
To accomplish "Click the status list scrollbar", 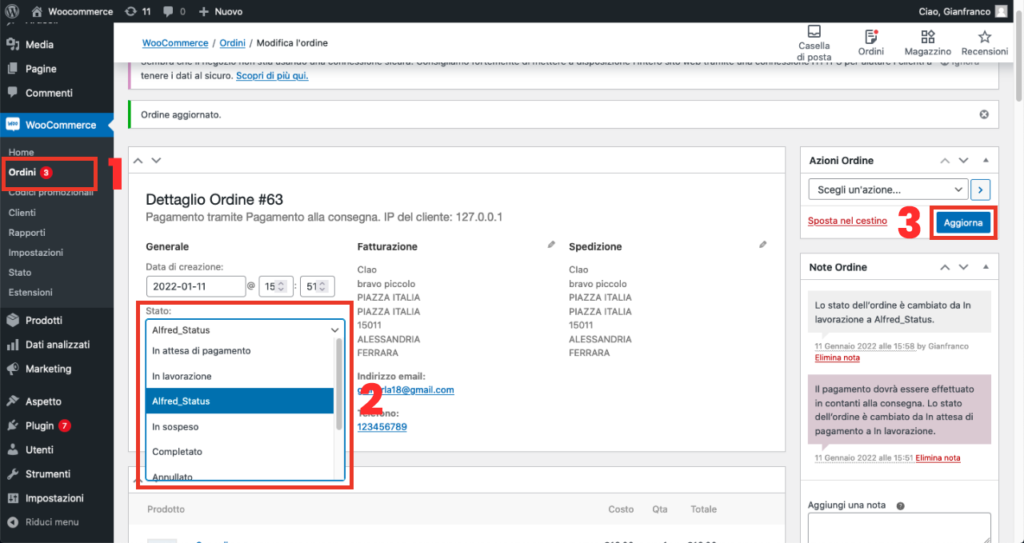I will pos(339,384).
